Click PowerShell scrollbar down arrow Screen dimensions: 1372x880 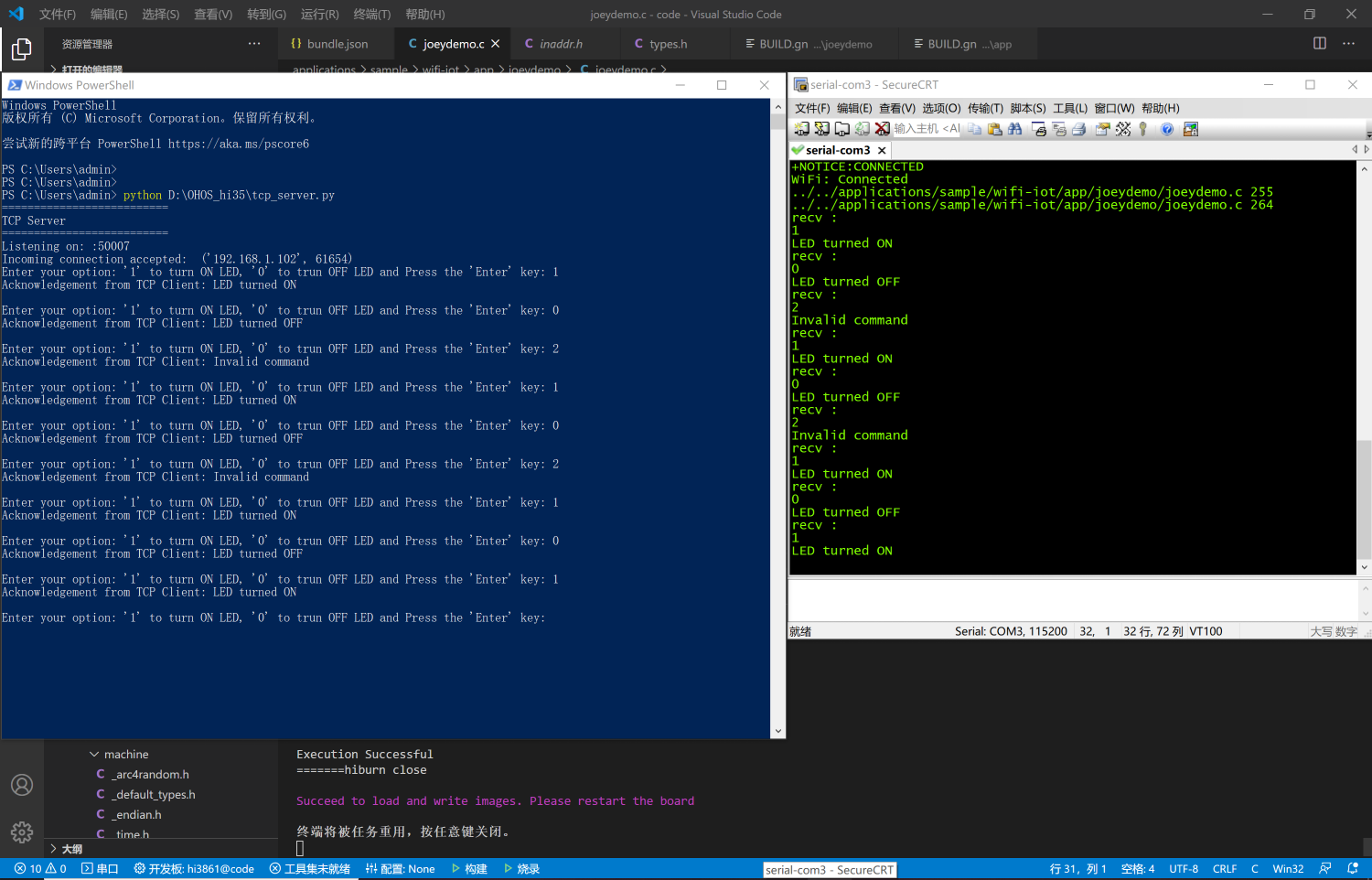point(778,731)
